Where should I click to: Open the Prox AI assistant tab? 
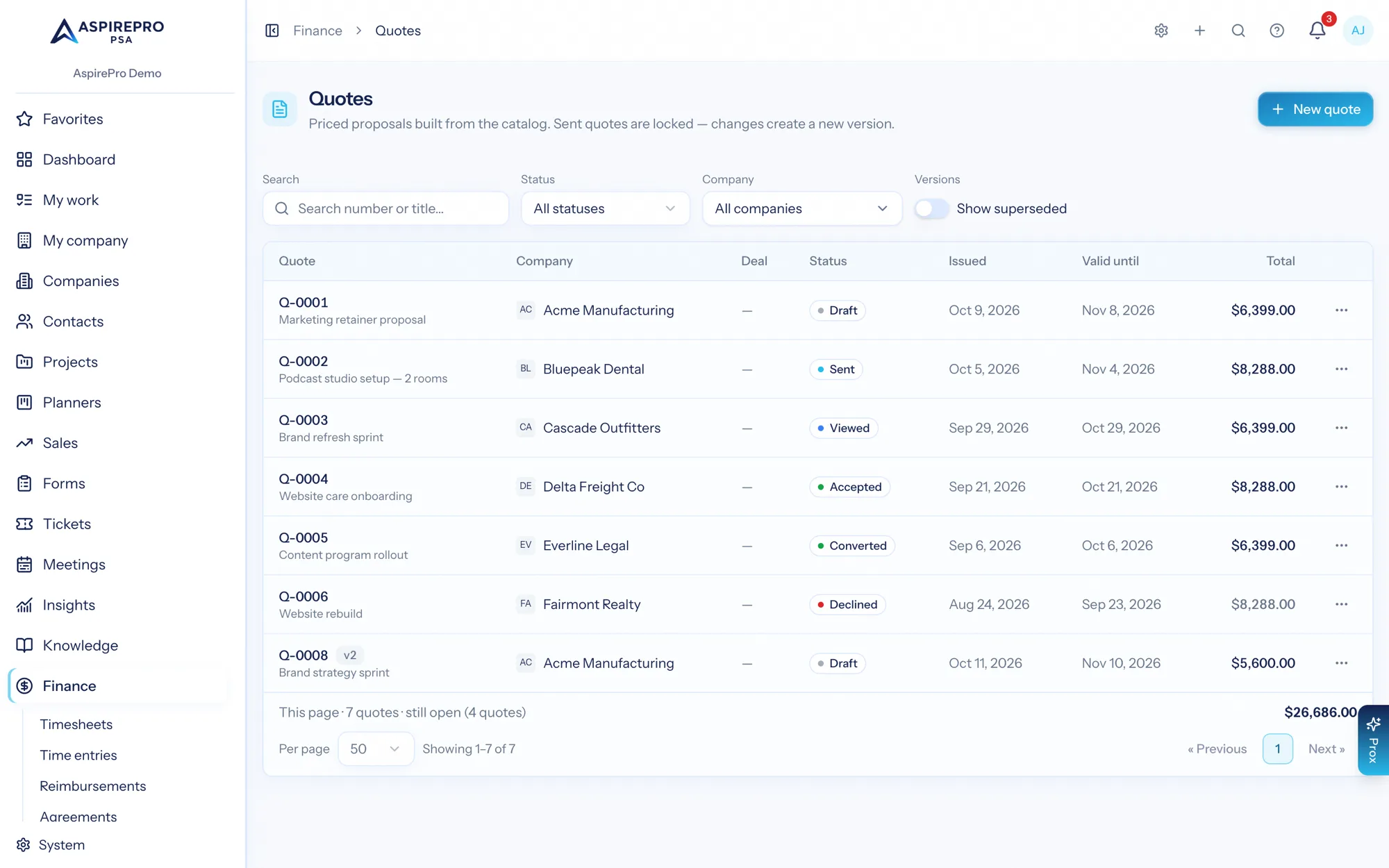pos(1373,740)
